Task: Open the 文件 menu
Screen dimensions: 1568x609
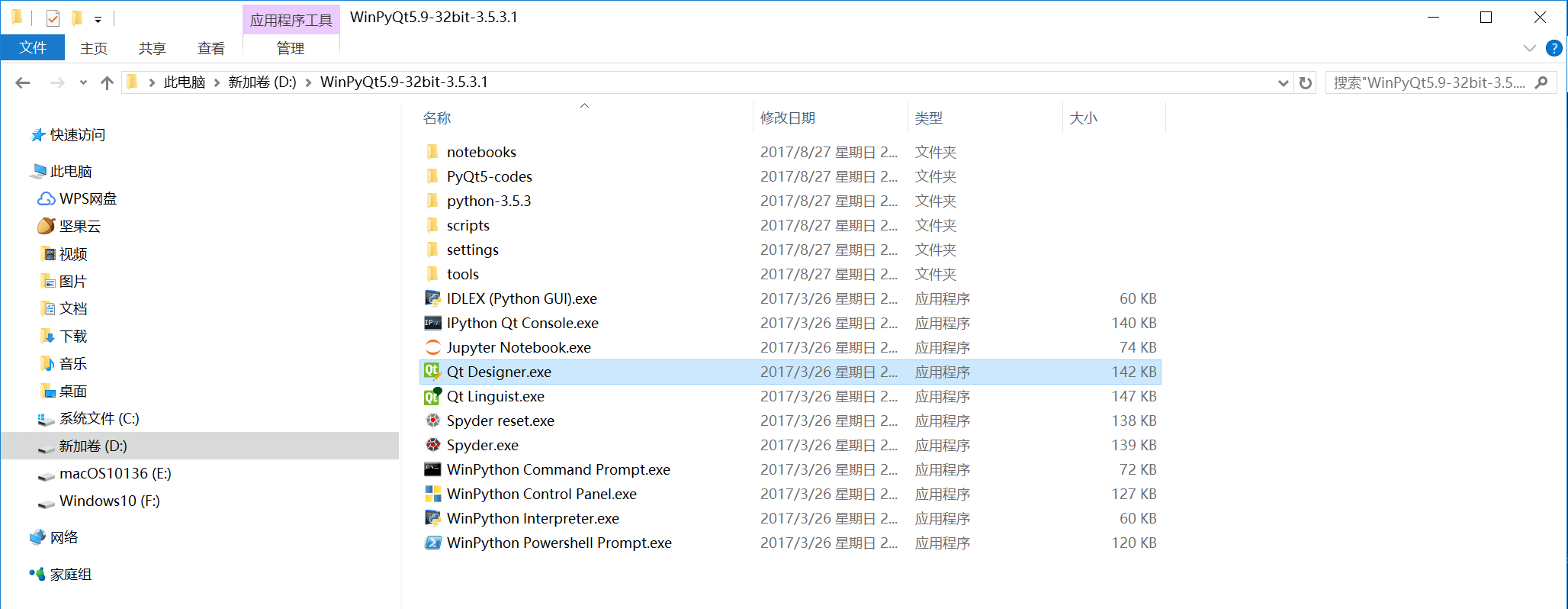Action: tap(33, 47)
